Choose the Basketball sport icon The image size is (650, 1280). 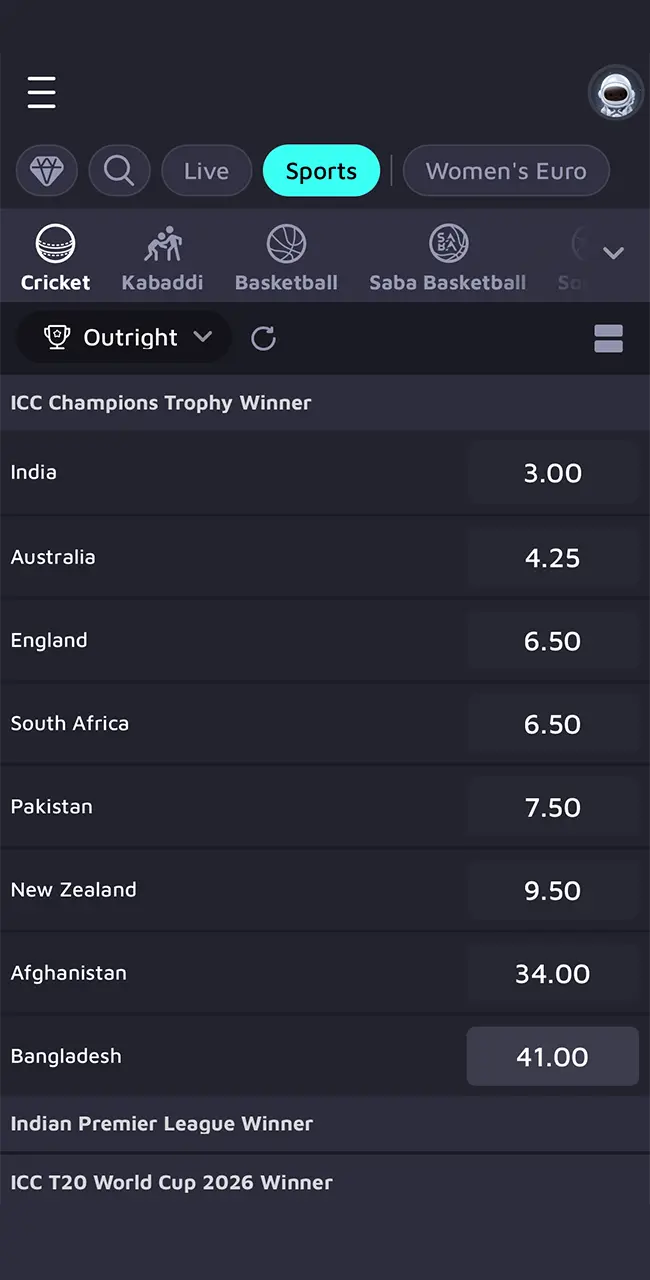[286, 257]
